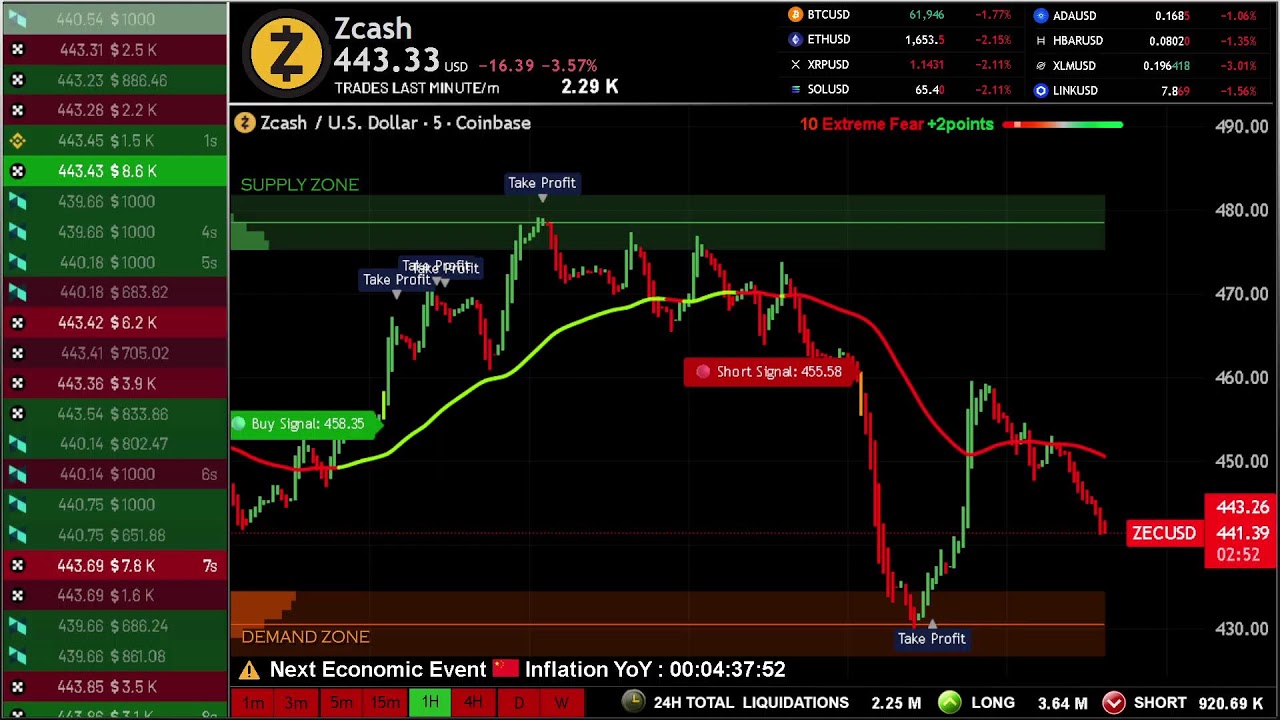This screenshot has width=1280, height=720.
Task: Click the 443.23 $886.46 trade row
Action: 114,80
